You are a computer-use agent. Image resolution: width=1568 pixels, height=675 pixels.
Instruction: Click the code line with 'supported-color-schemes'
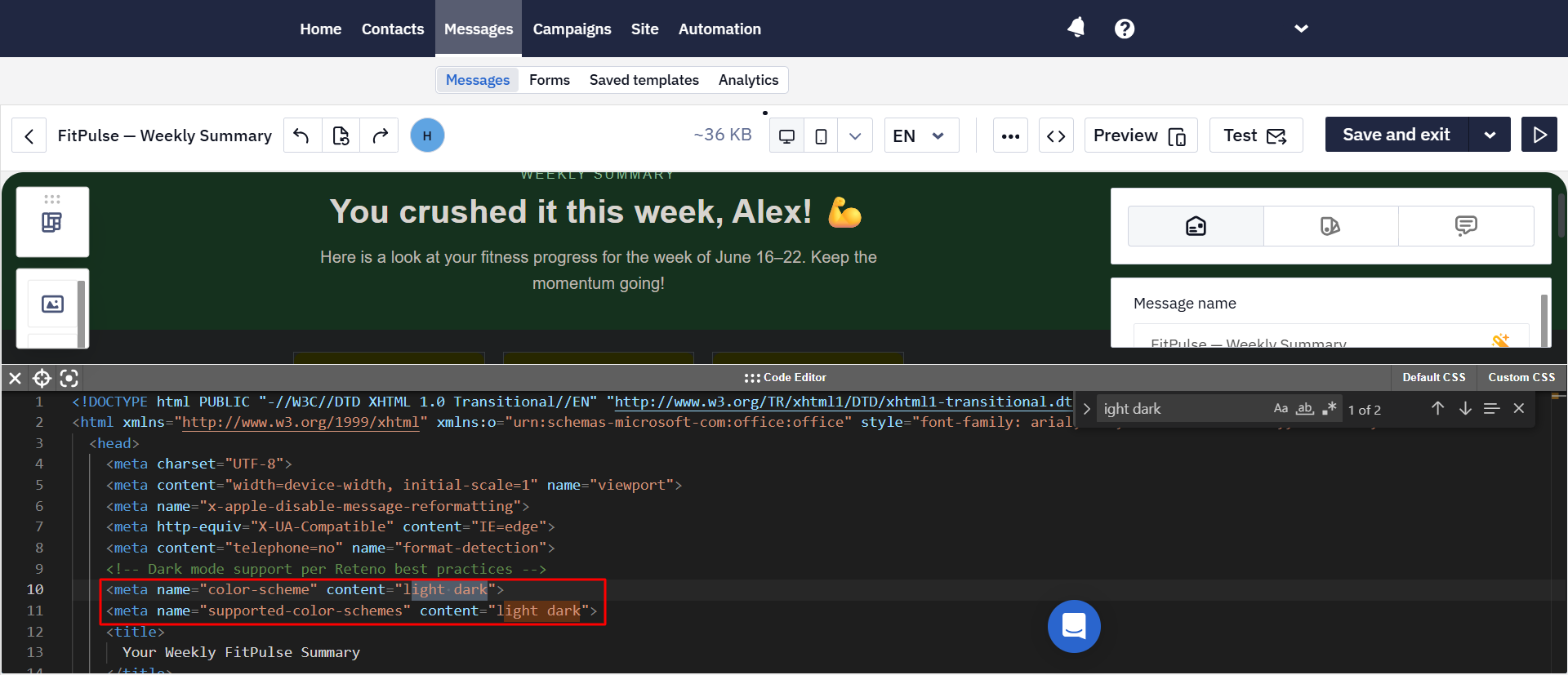coord(351,611)
